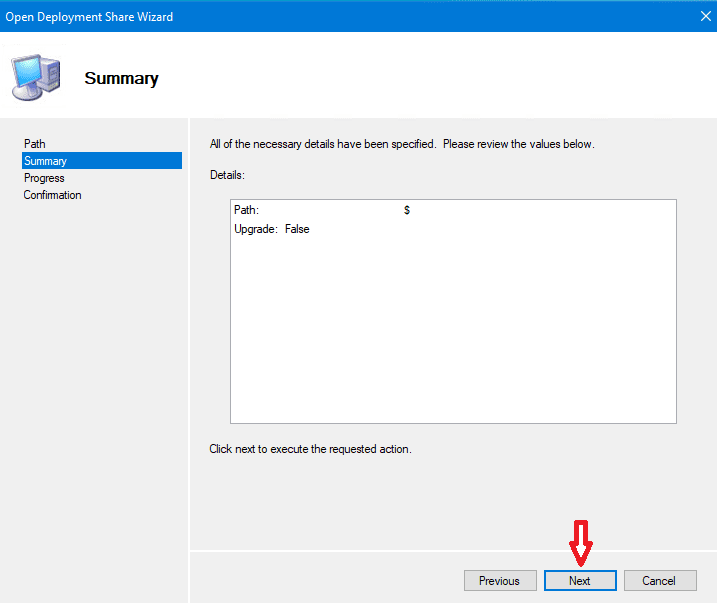Screen dimensions: 717x603
Task: Select the Path line in details
Action: pos(246,210)
